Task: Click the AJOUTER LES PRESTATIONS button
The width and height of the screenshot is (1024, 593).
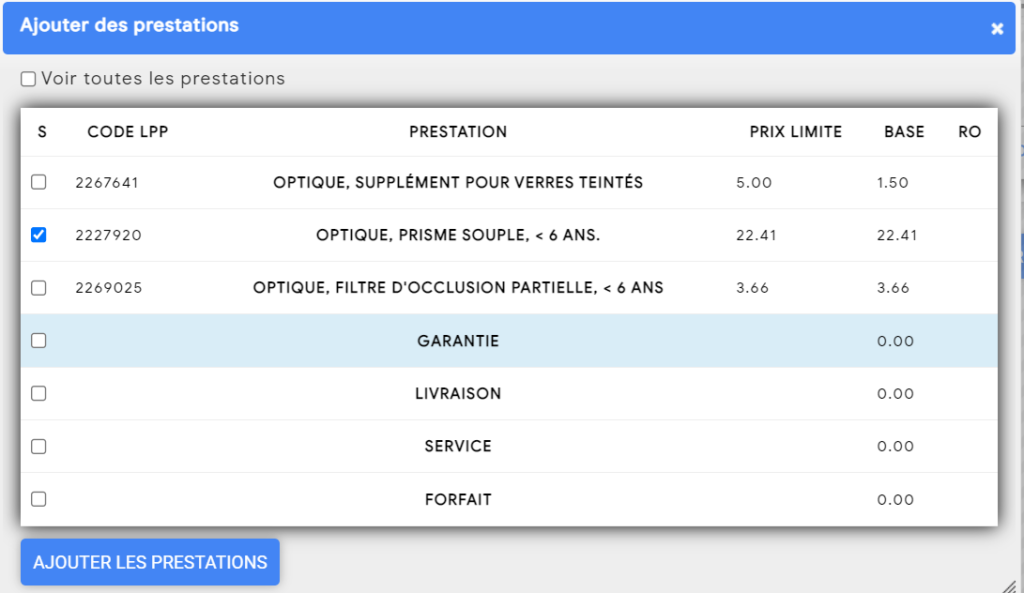Action: [x=150, y=562]
